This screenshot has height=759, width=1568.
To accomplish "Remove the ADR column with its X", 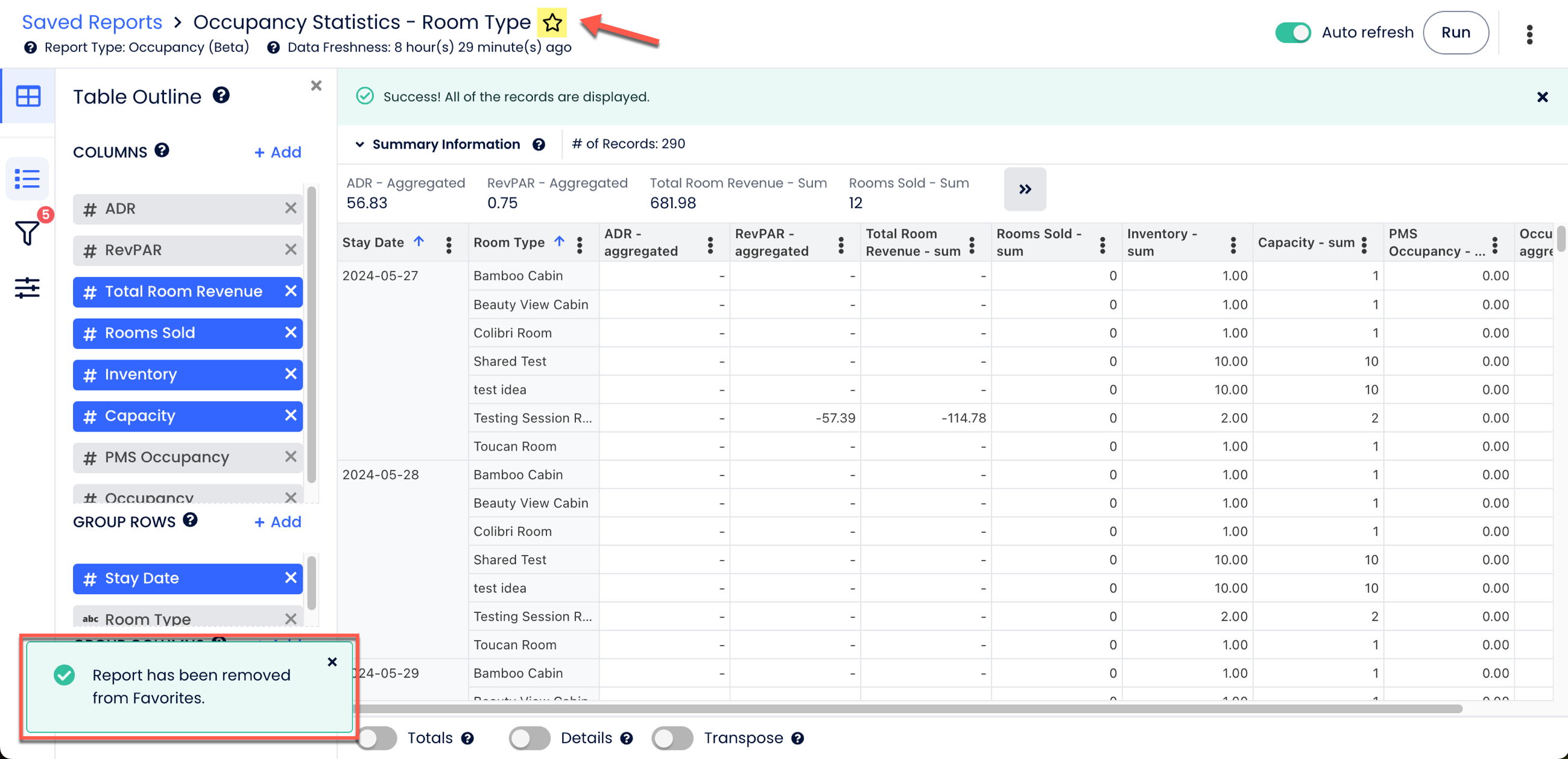I will [x=290, y=208].
